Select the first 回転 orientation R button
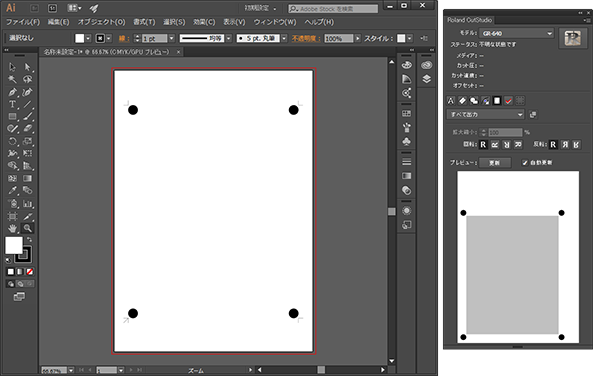This screenshot has width=593, height=376. [483, 144]
